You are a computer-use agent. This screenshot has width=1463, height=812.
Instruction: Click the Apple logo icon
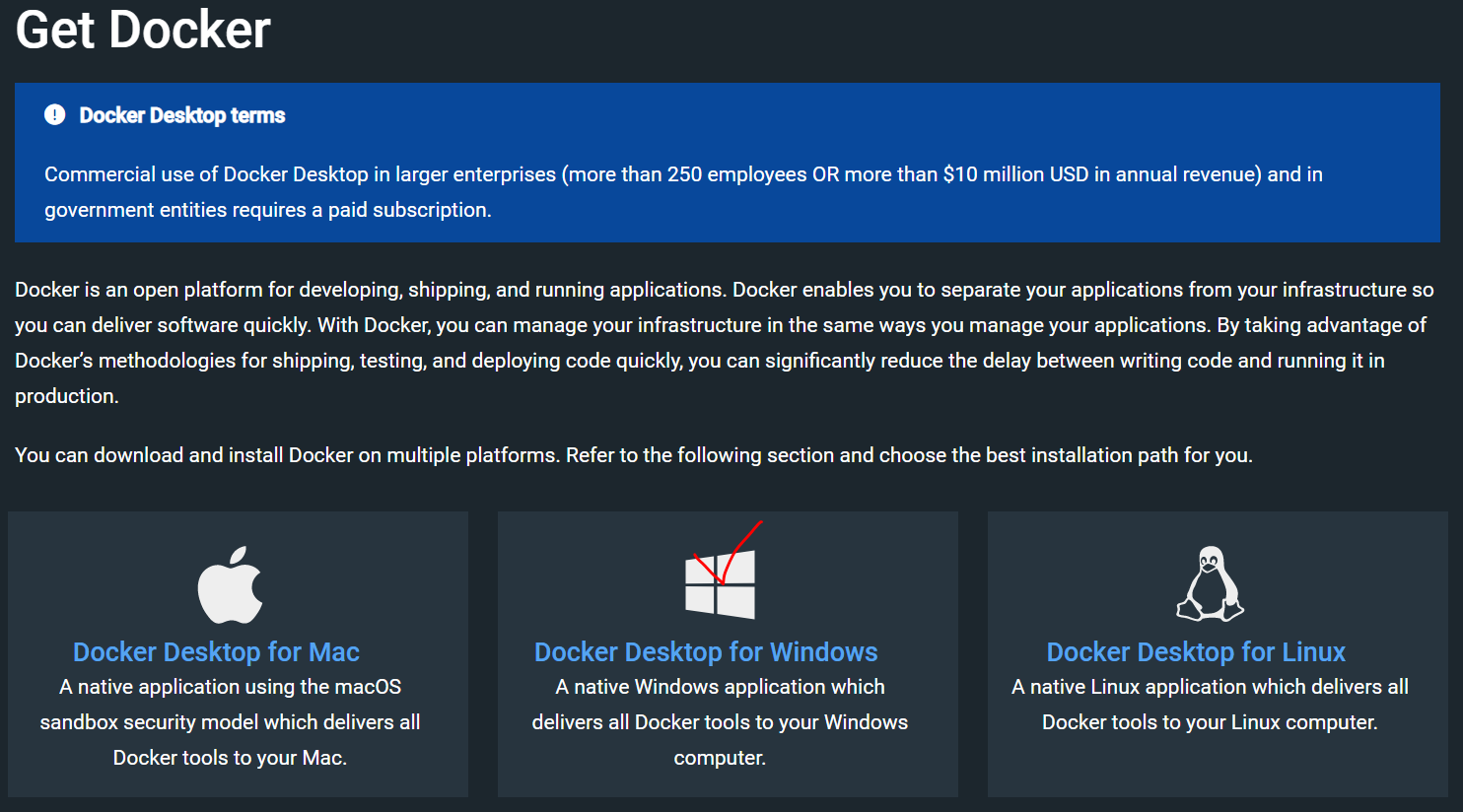pyautogui.click(x=231, y=585)
